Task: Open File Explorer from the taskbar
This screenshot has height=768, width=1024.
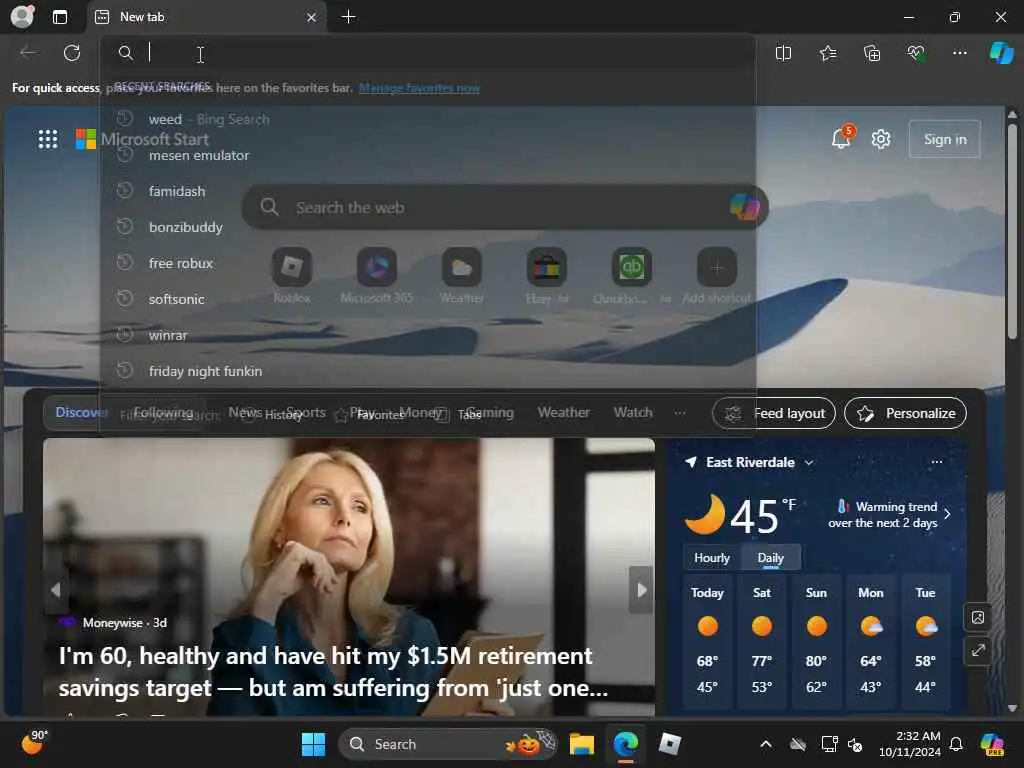Action: 581,744
